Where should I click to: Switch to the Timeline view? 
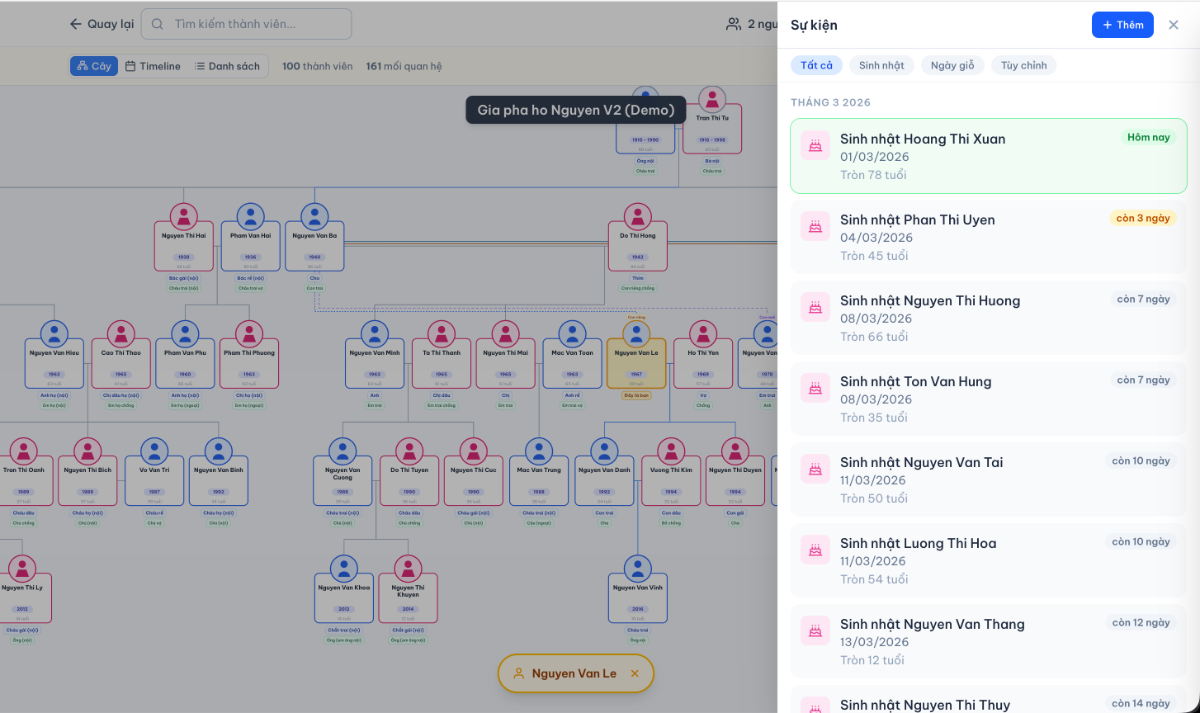tap(153, 66)
